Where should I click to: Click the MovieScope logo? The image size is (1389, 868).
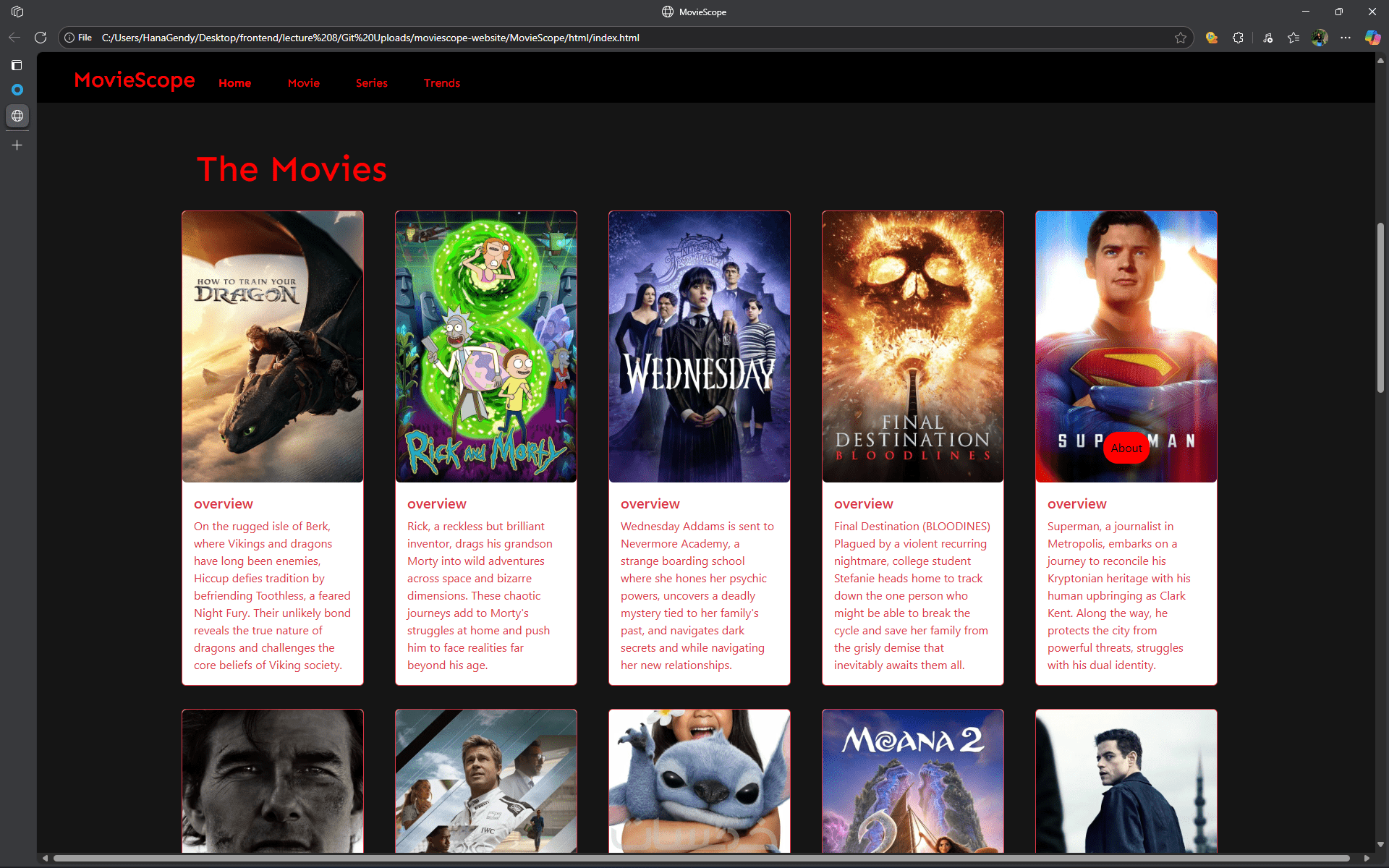135,80
